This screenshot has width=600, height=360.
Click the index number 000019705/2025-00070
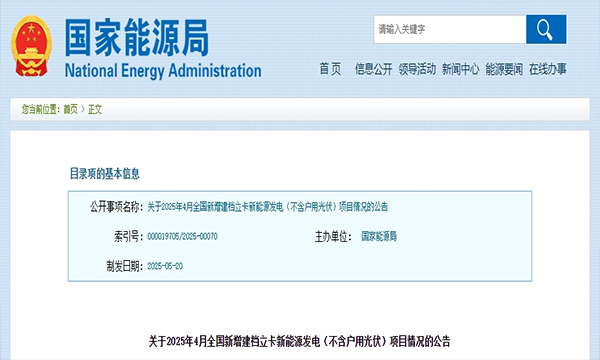click(183, 236)
